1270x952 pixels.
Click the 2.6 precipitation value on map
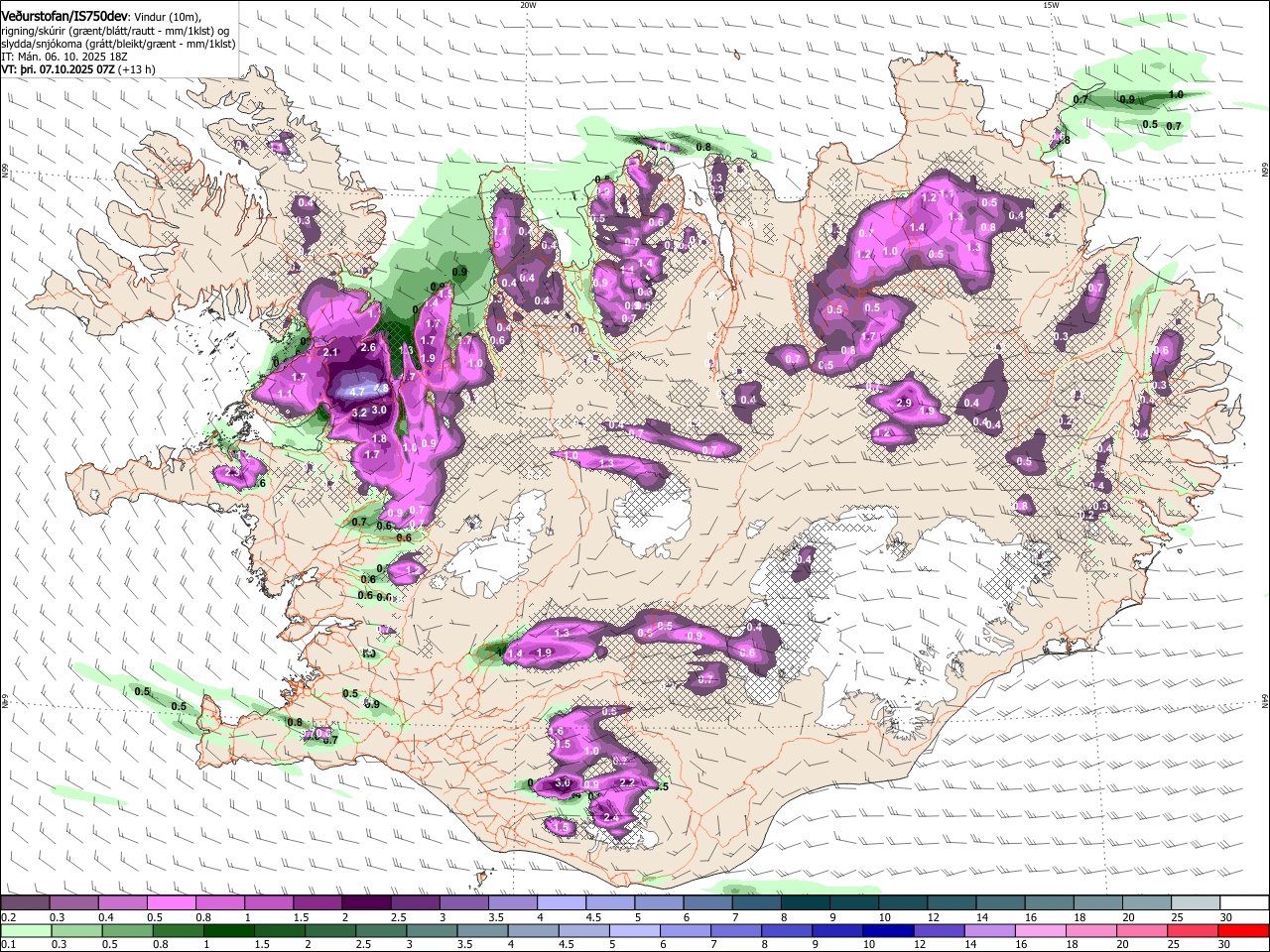(x=368, y=347)
